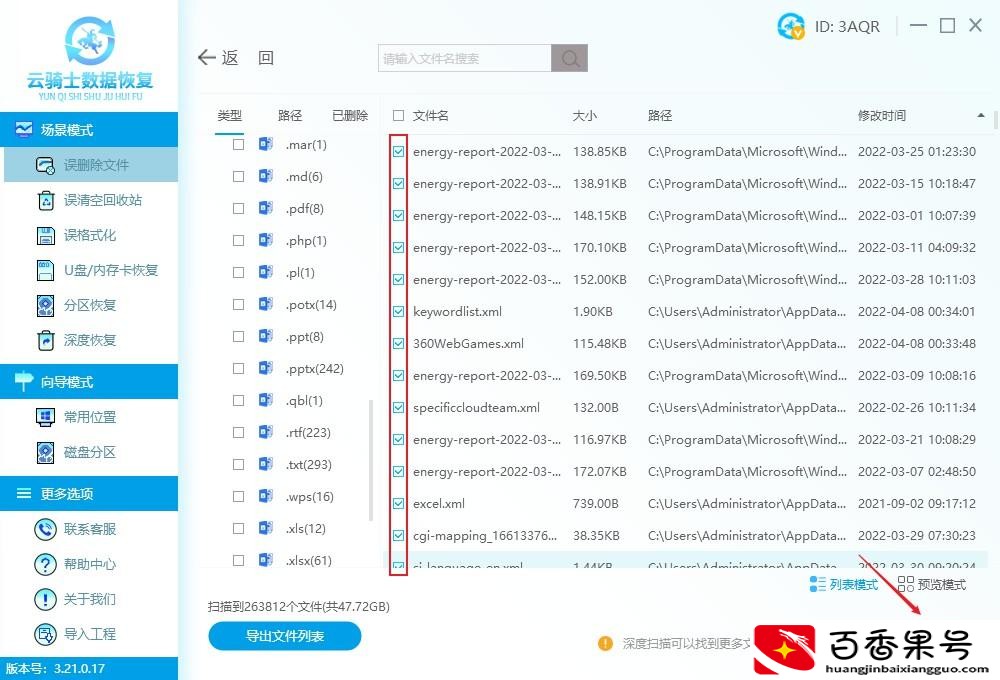1000x680 pixels.
Task: Select the .potx(14) type entry
Action: tap(311, 304)
